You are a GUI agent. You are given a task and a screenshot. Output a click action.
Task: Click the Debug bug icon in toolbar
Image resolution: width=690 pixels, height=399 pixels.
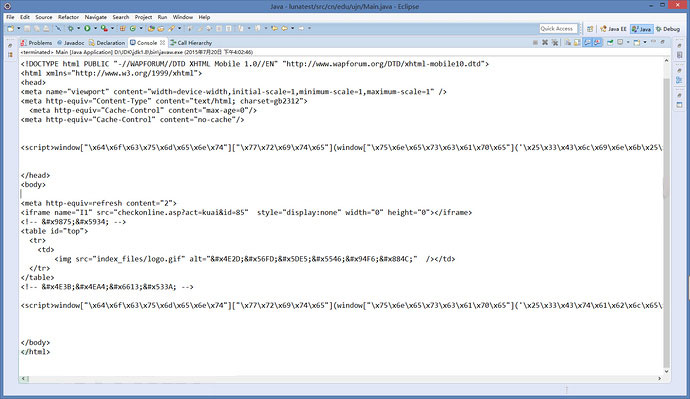(x=70, y=28)
